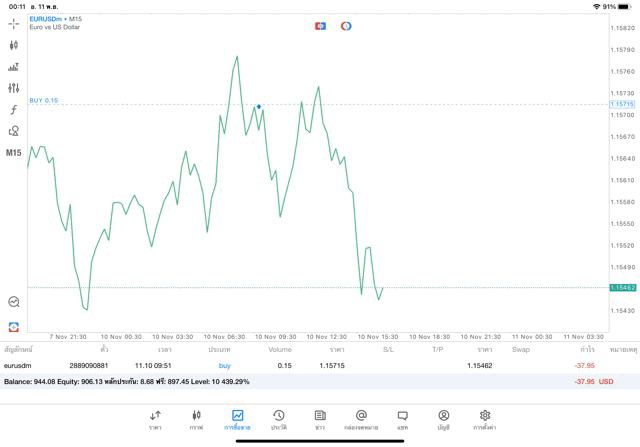640x447 pixels.
Task: Select the crosshair tool in left toolbar
Action: (x=14, y=23)
